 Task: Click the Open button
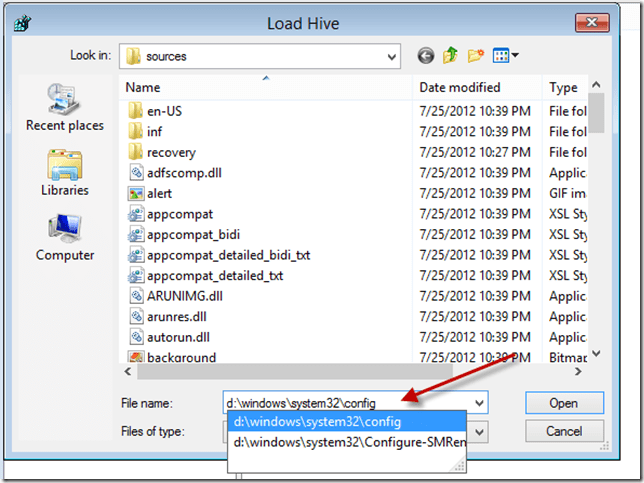564,403
